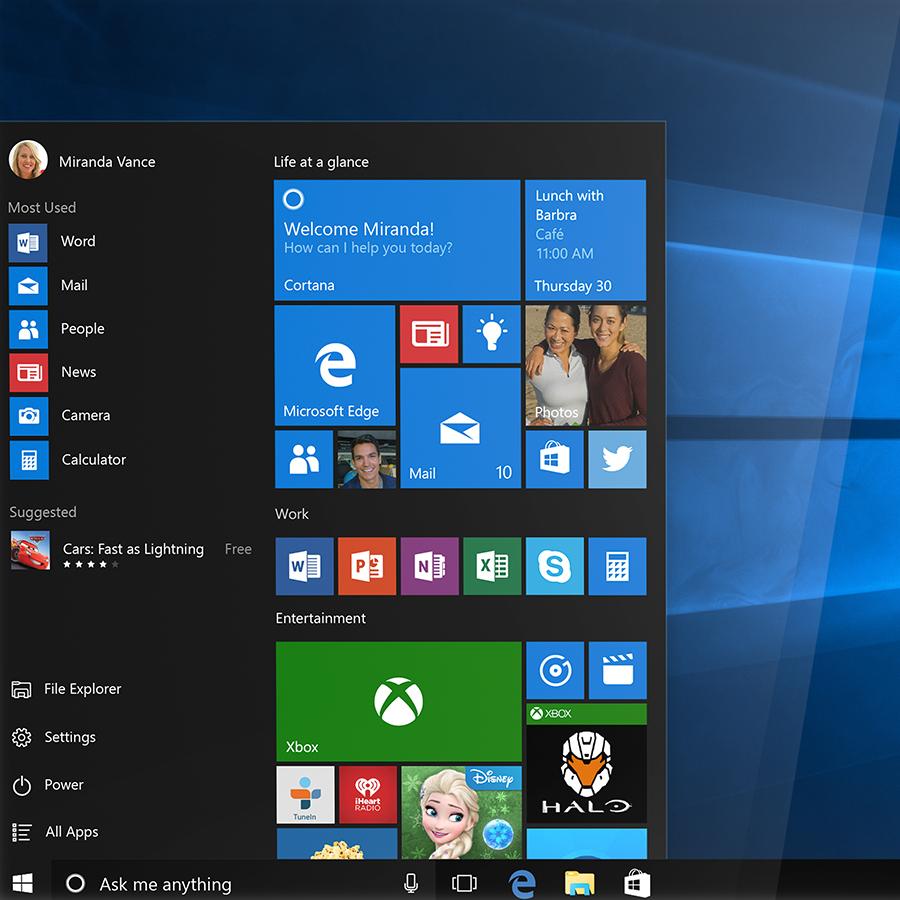Viewport: 900px width, 900px height.
Task: Open the Excel tile
Action: [x=492, y=567]
